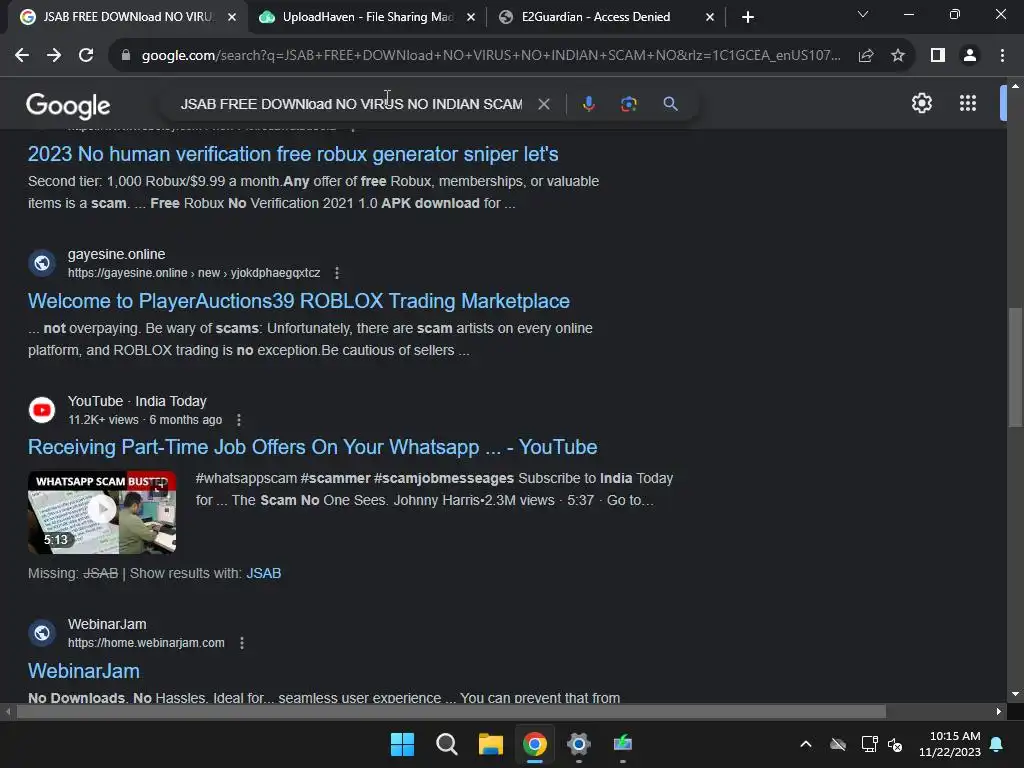The width and height of the screenshot is (1024, 768).
Task: Go back to the previous page
Action: pyautogui.click(x=22, y=56)
